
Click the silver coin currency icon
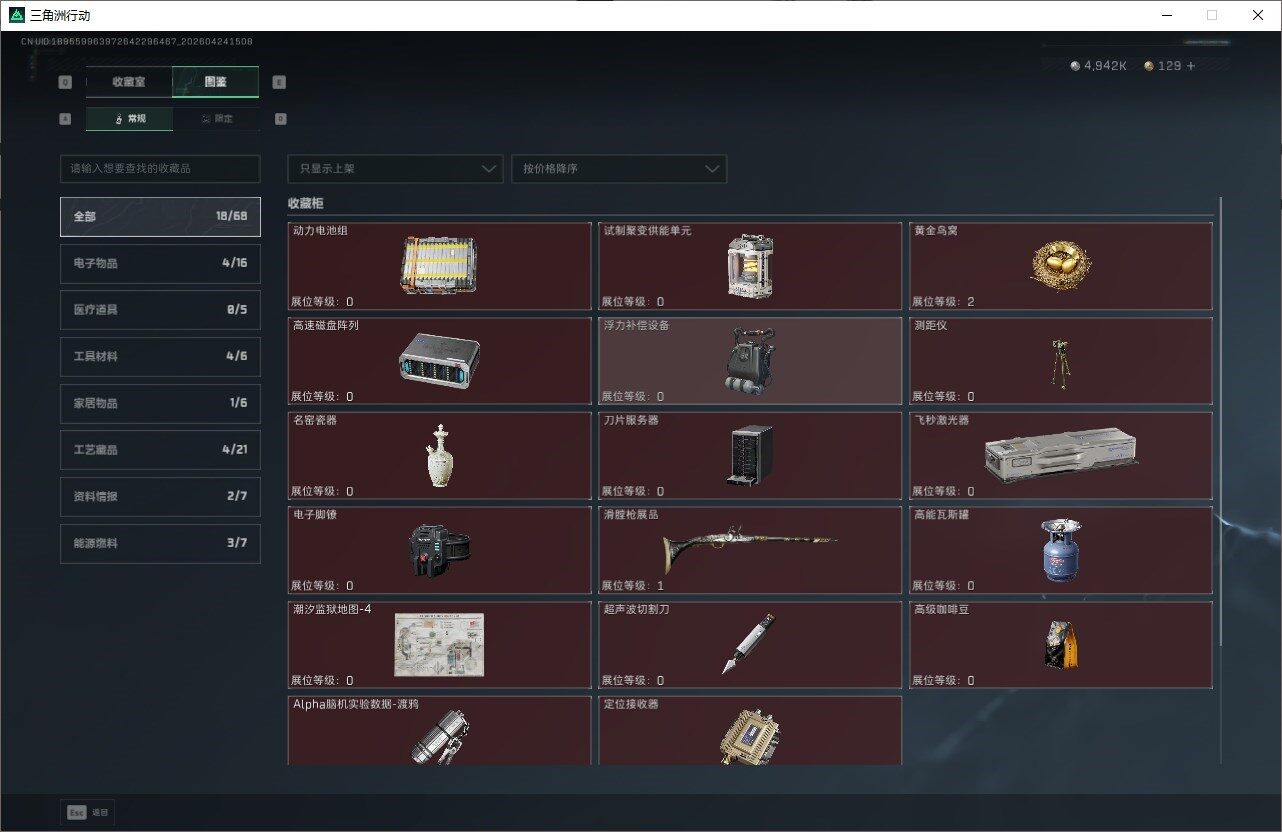(1075, 66)
